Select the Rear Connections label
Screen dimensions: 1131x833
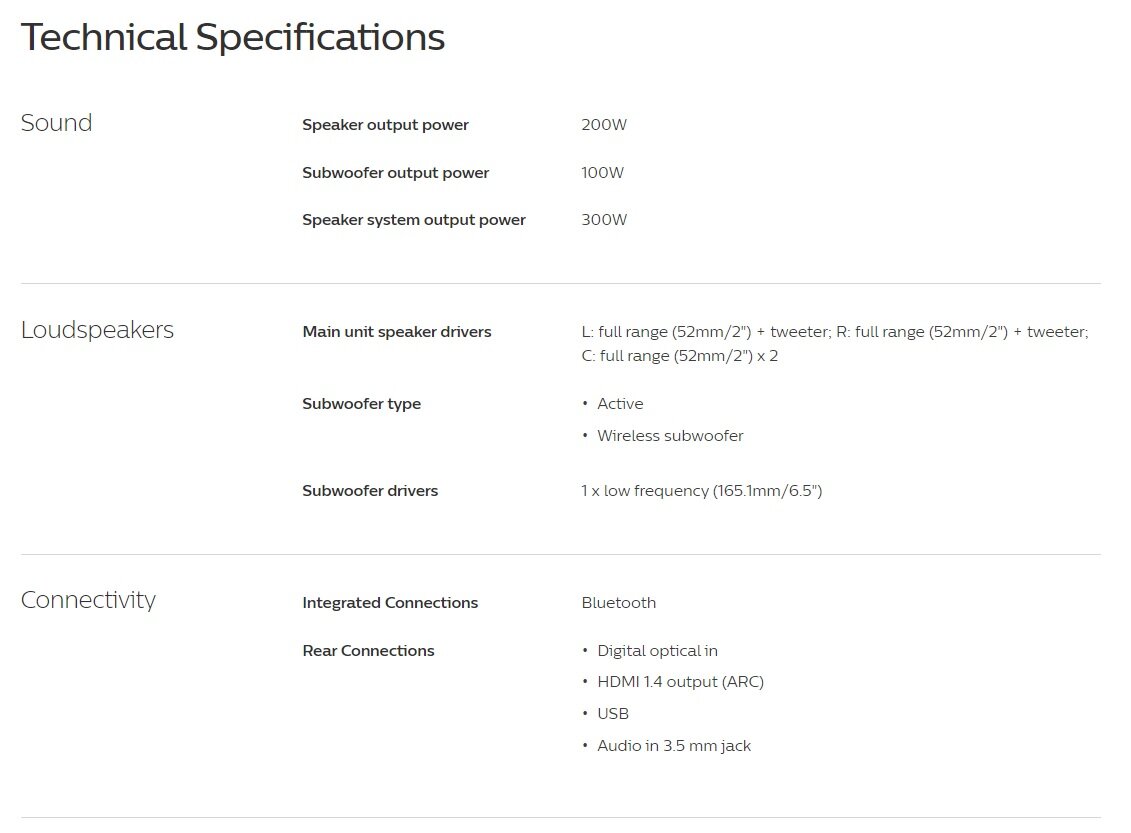[x=368, y=651]
